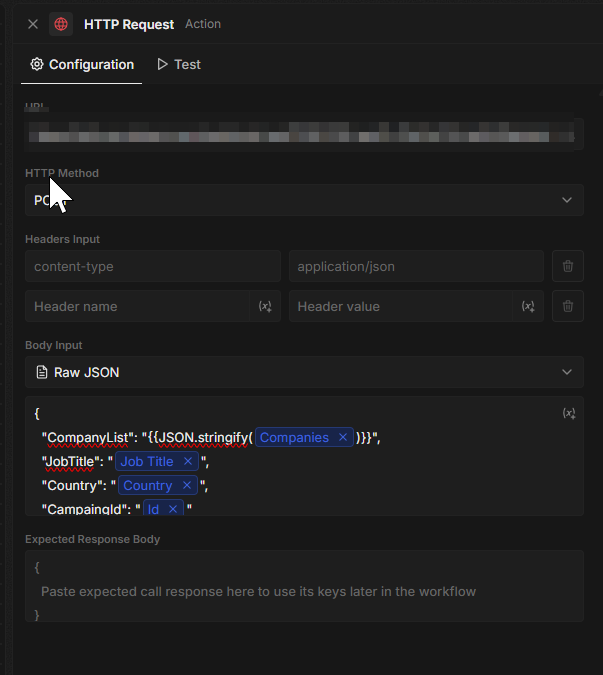Remove the Companies variable chip
The image size is (603, 675).
[343, 437]
